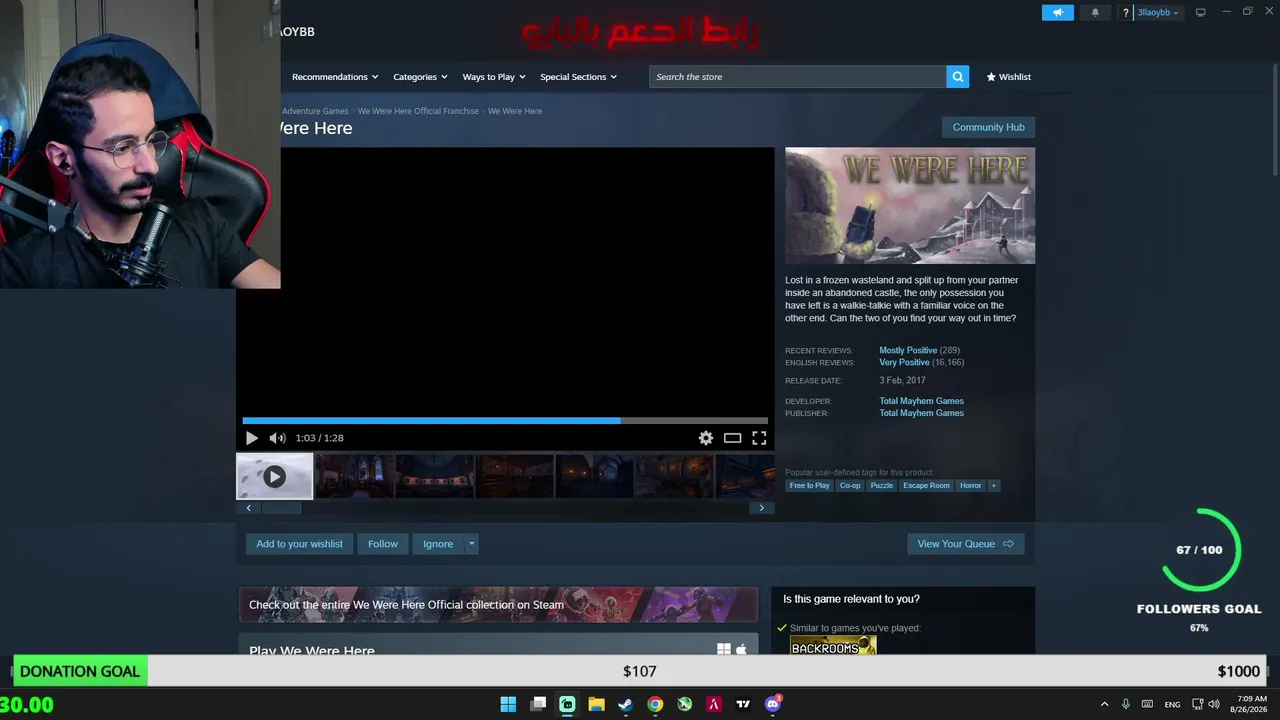Open the red A app on taskbar

[x=714, y=704]
